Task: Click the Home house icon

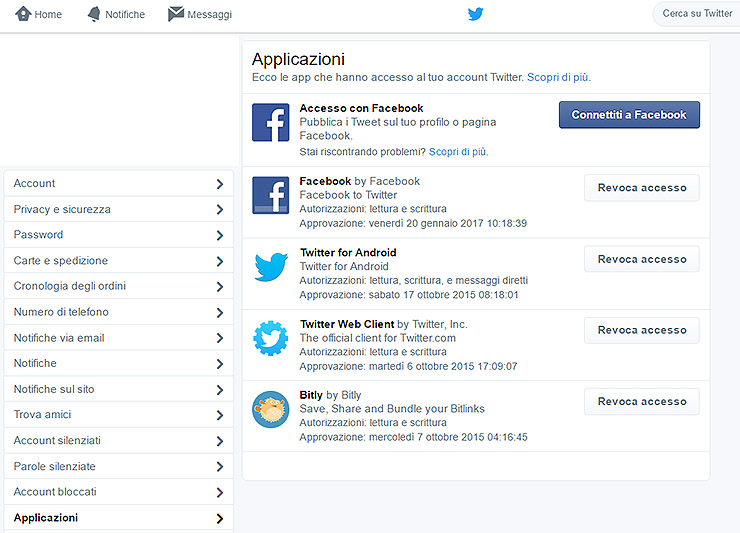Action: pyautogui.click(x=23, y=14)
